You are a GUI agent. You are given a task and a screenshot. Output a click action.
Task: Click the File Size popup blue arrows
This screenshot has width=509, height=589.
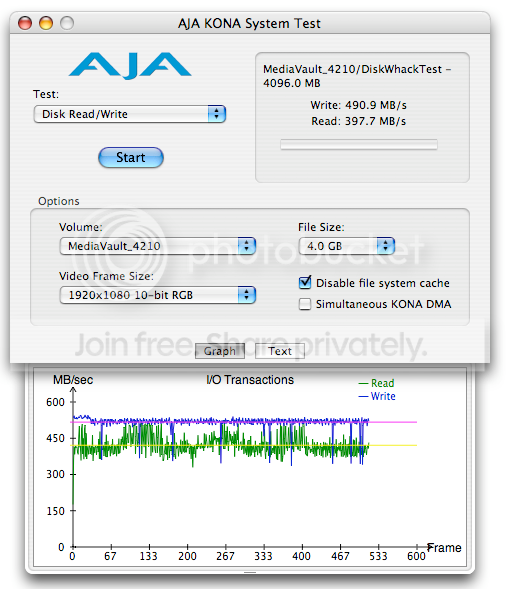(386, 246)
